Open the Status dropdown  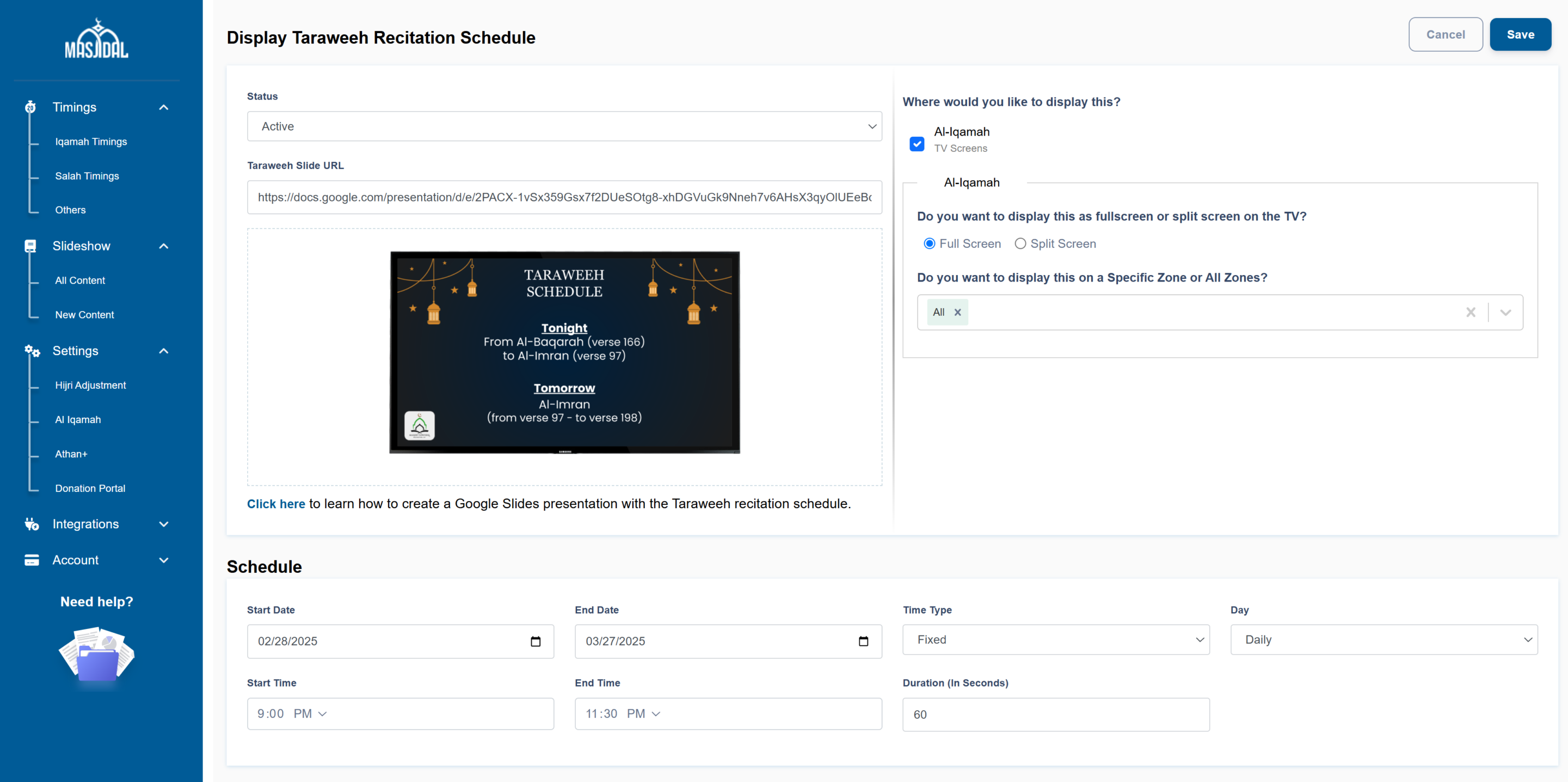point(564,126)
